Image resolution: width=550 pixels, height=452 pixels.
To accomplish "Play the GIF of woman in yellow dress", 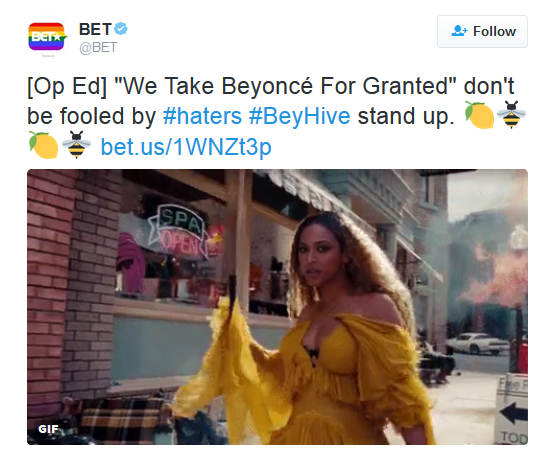I will point(277,307).
